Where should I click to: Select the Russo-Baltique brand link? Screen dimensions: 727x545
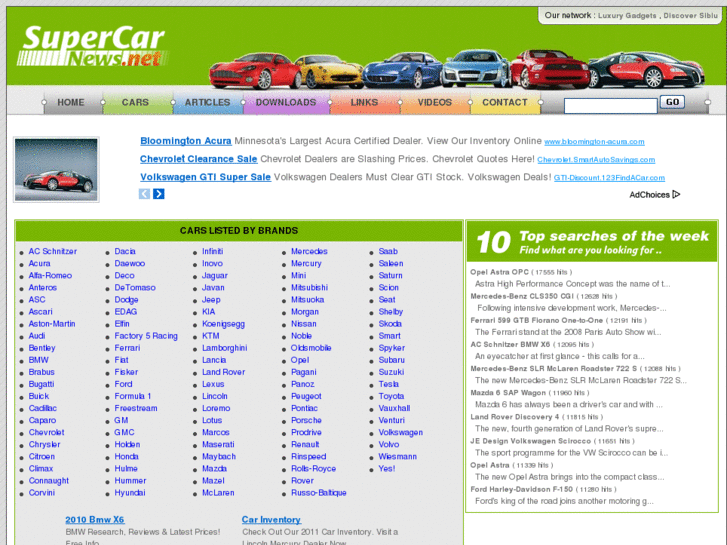pyautogui.click(x=319, y=493)
